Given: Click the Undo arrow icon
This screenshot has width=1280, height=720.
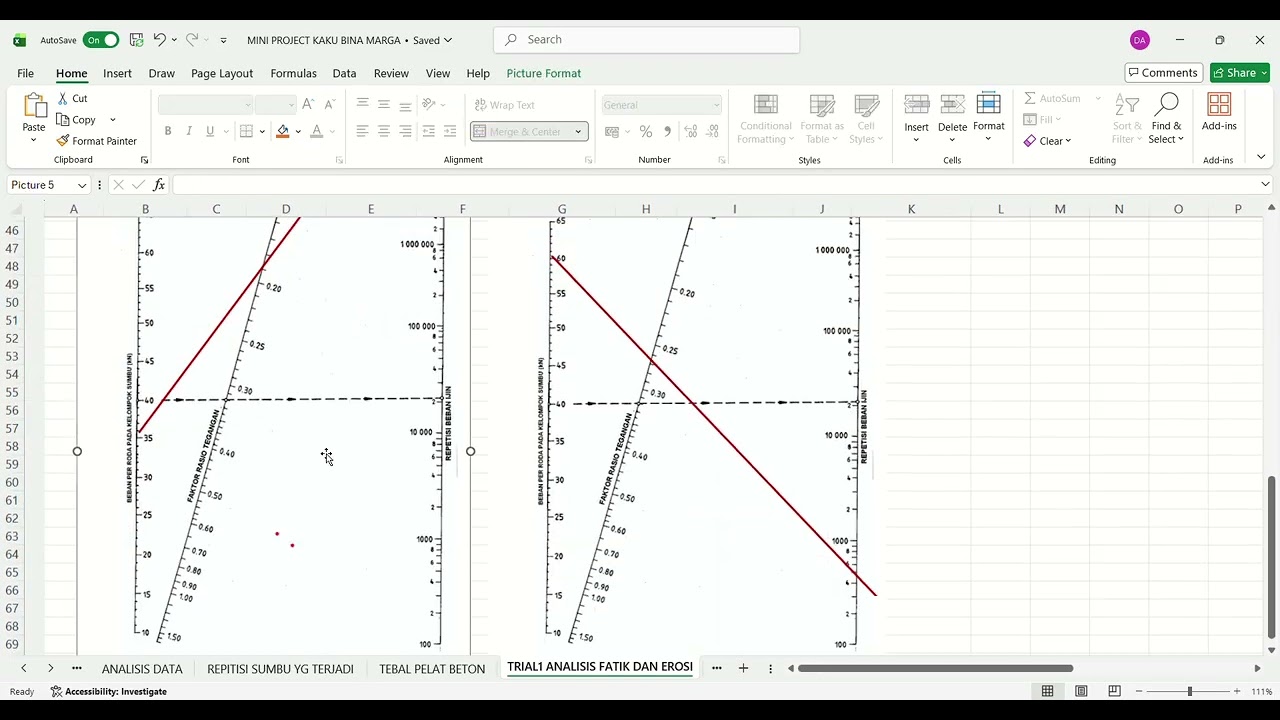Looking at the screenshot, I should (x=159, y=40).
